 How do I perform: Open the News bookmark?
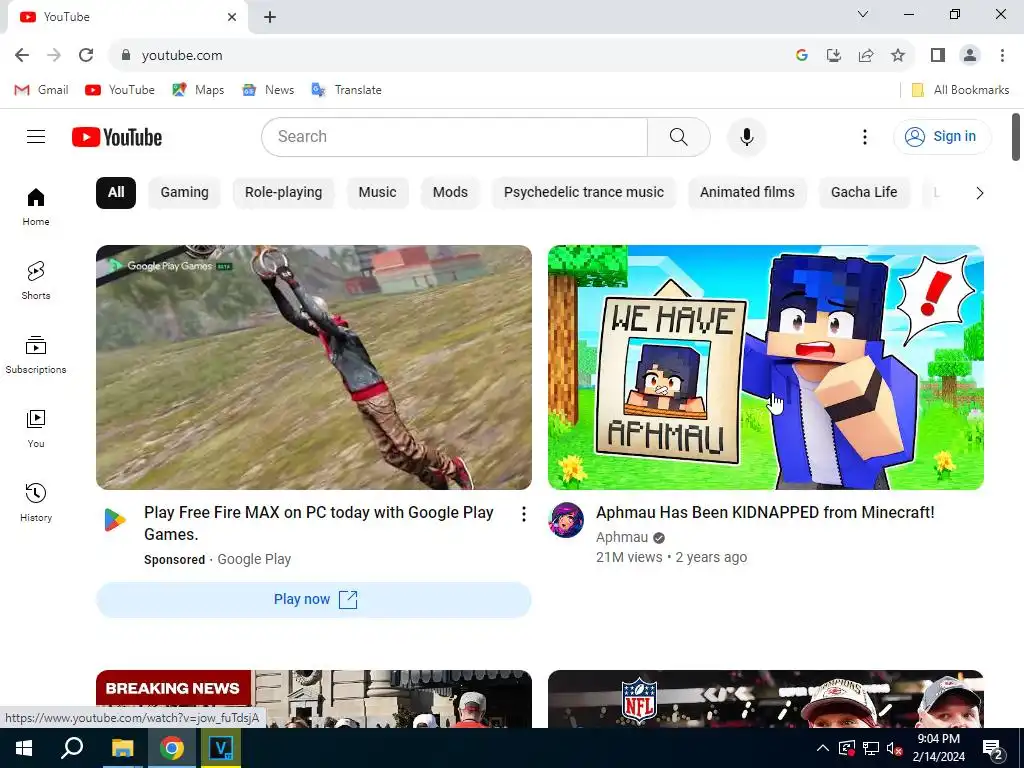268,90
